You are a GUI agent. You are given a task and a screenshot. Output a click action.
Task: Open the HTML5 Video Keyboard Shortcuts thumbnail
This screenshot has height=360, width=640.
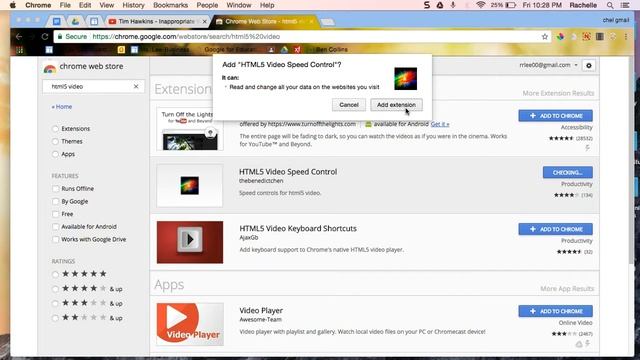point(190,242)
